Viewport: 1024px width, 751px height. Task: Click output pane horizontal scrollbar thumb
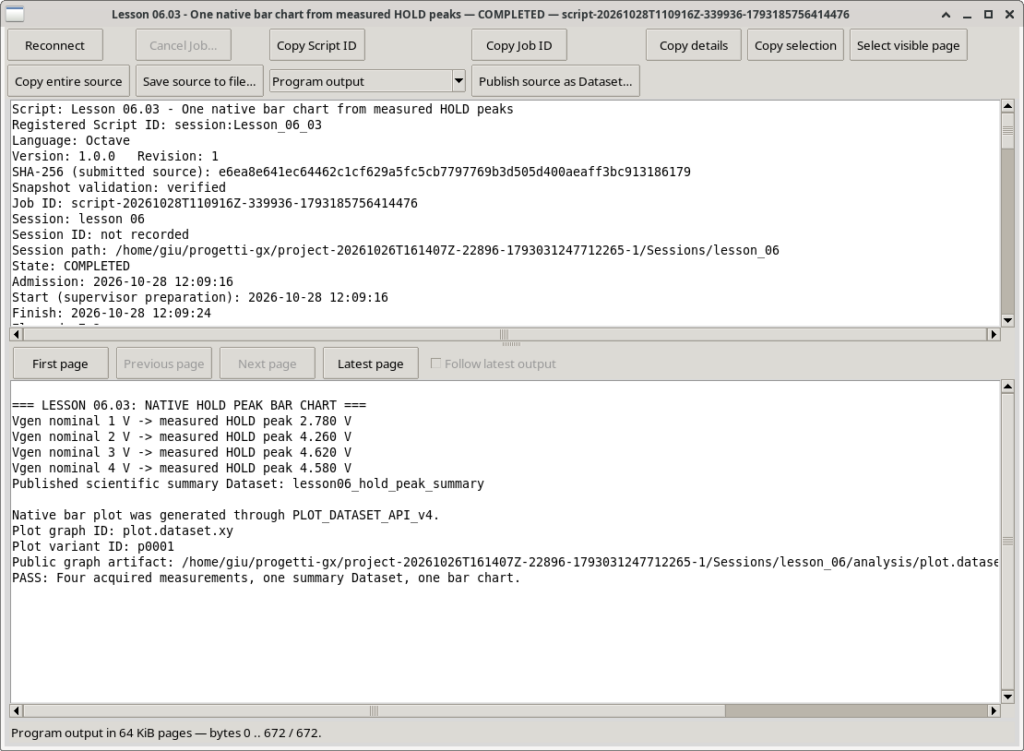pyautogui.click(x=374, y=711)
